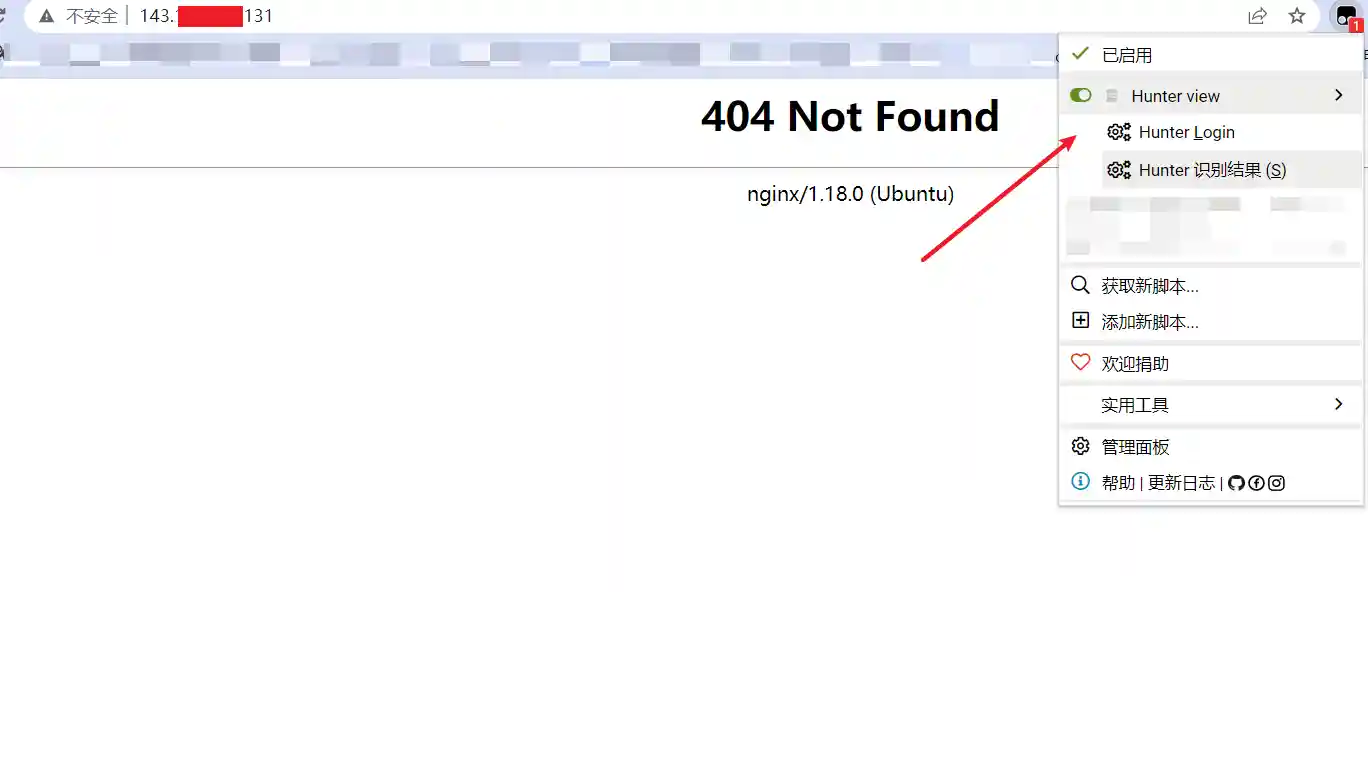Image resolution: width=1368 pixels, height=770 pixels.
Task: Open the 更新日志 changelog link
Action: (1181, 483)
